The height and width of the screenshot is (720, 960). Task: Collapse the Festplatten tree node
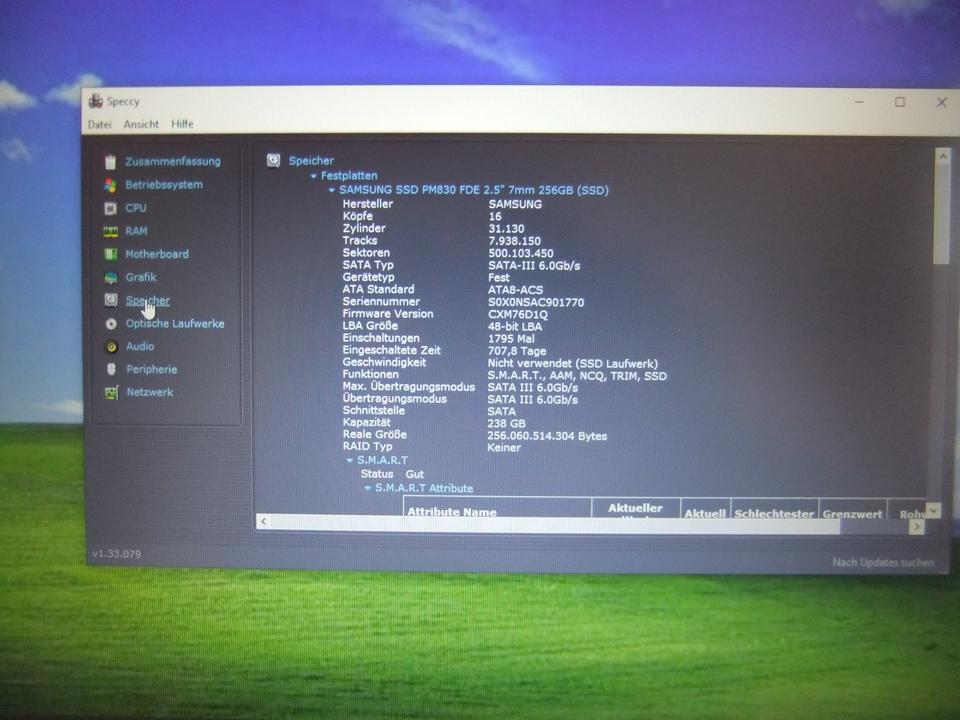coord(313,176)
